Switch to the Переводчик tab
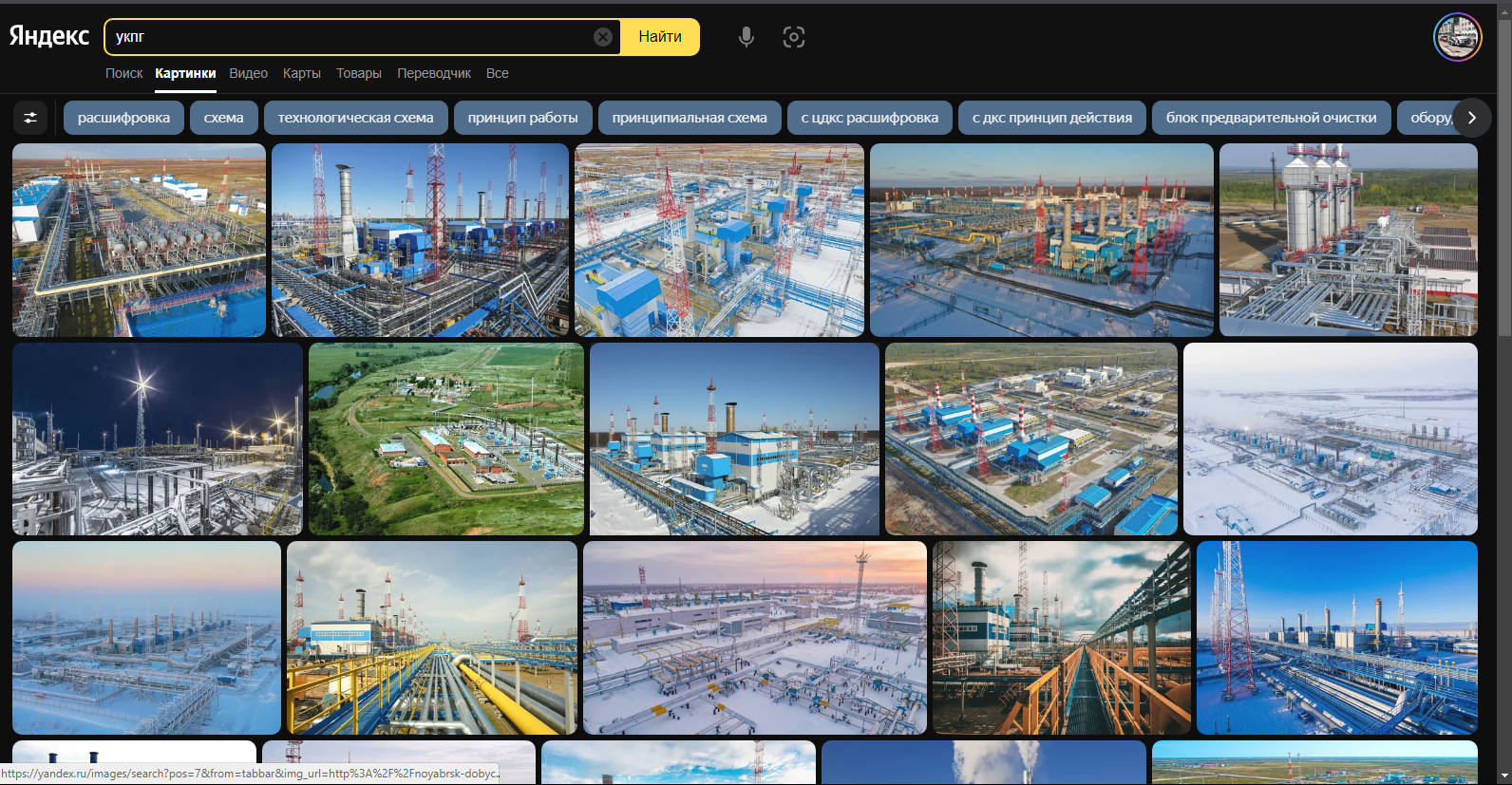1512x785 pixels. tap(434, 73)
